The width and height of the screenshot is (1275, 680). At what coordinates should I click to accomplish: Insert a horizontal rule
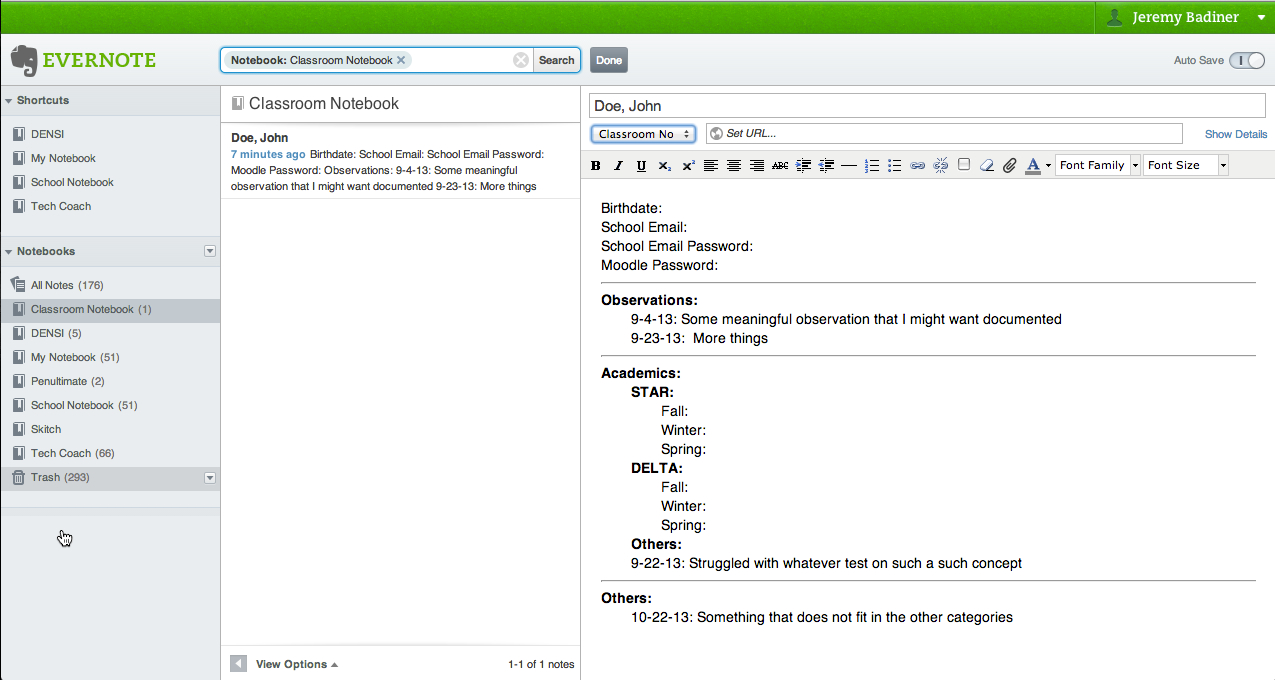[848, 166]
